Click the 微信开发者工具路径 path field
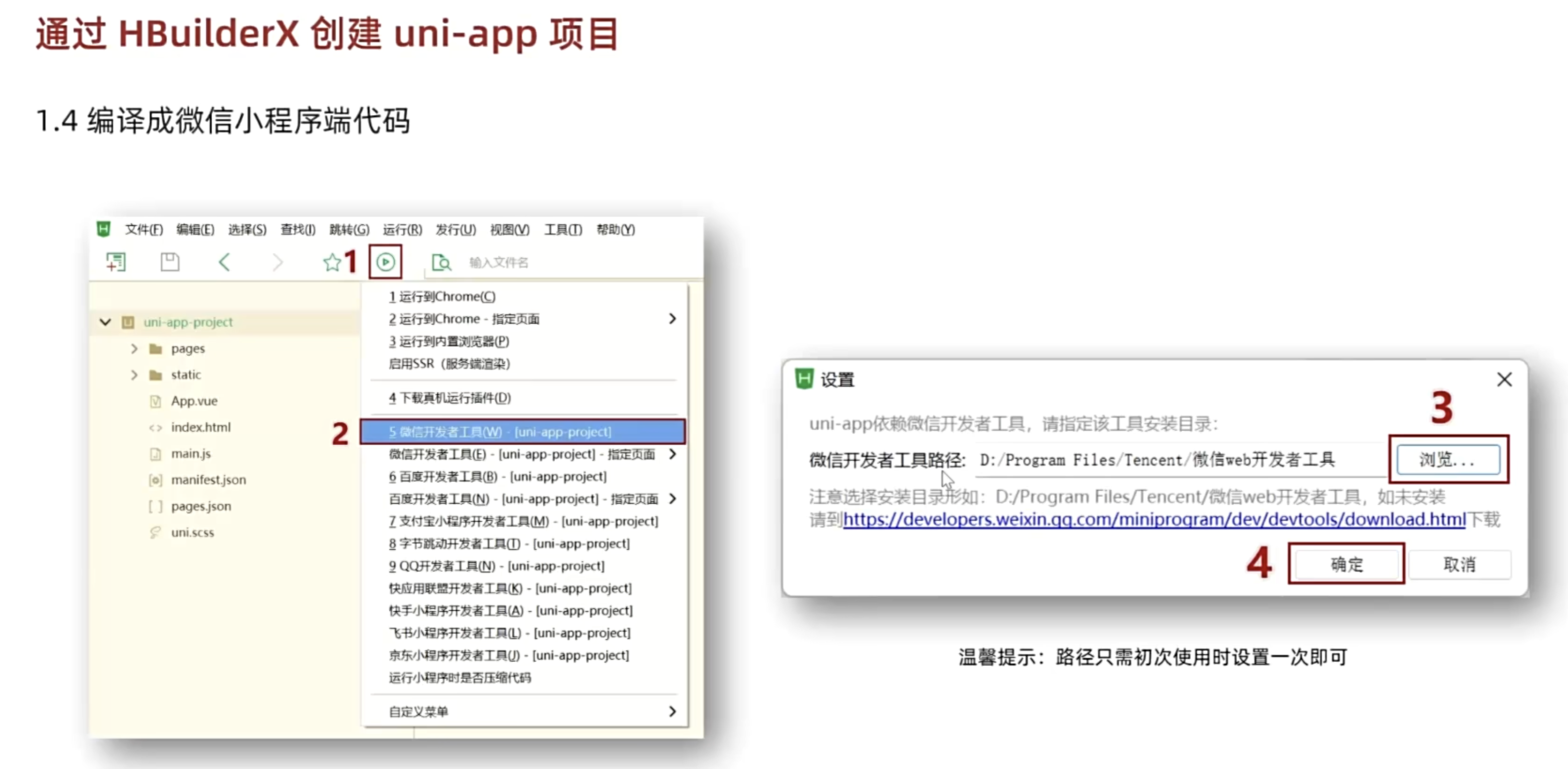The width and height of the screenshot is (1568, 769). point(1181,459)
